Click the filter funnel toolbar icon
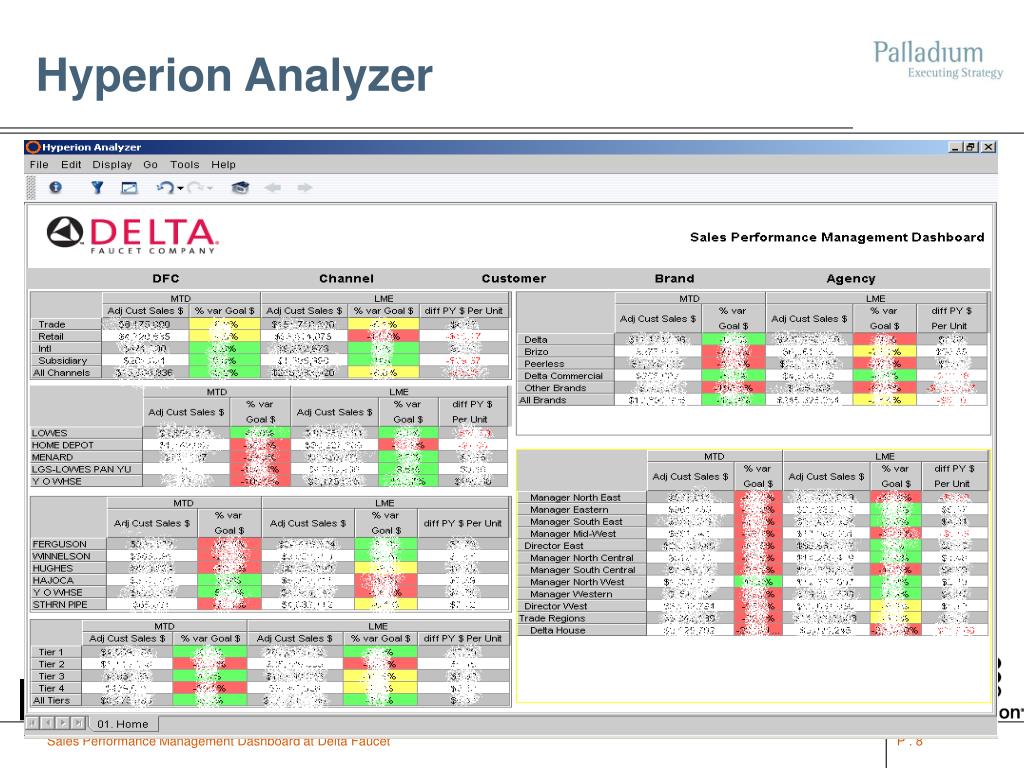The height and width of the screenshot is (768, 1024). (x=97, y=187)
